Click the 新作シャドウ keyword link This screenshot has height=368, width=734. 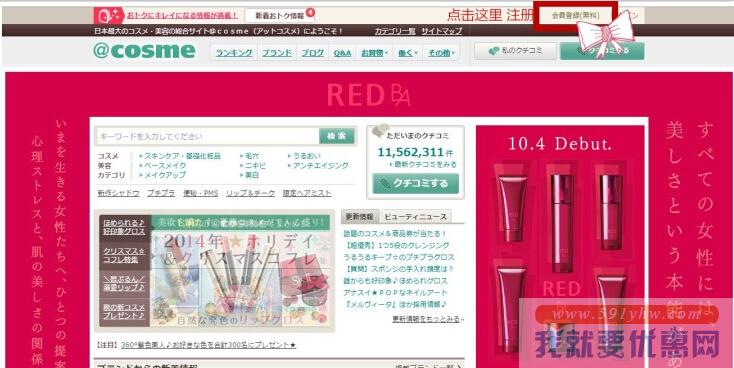(118, 193)
